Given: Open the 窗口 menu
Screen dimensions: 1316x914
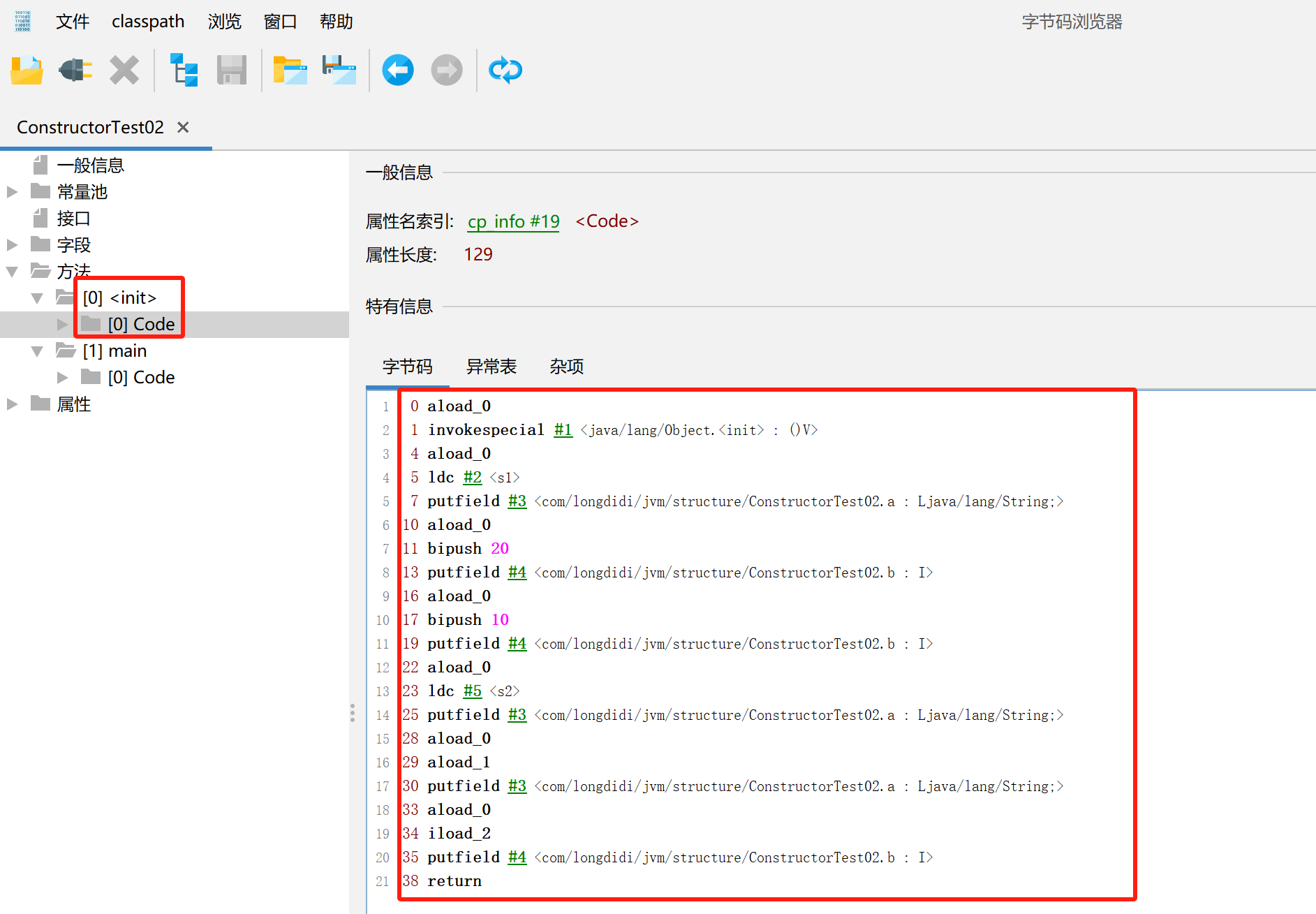Looking at the screenshot, I should (281, 22).
